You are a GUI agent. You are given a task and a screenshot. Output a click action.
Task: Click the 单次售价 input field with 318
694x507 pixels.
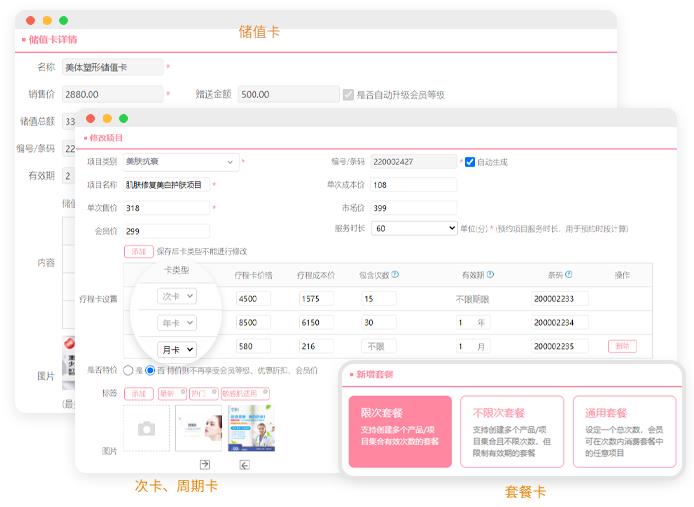(x=166, y=208)
